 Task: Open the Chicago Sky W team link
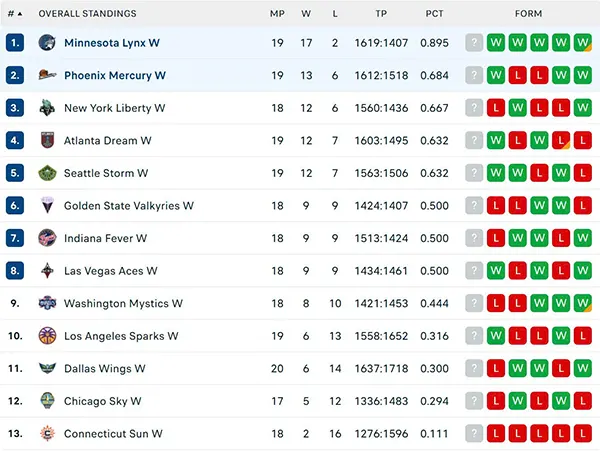pyautogui.click(x=103, y=401)
